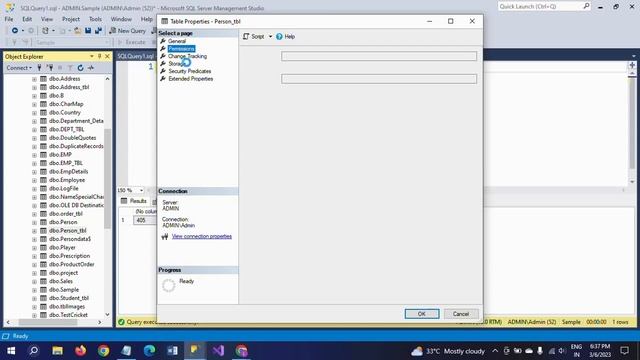This screenshot has width=640, height=360.
Task: Open Word from the taskbar
Action: coord(172,351)
